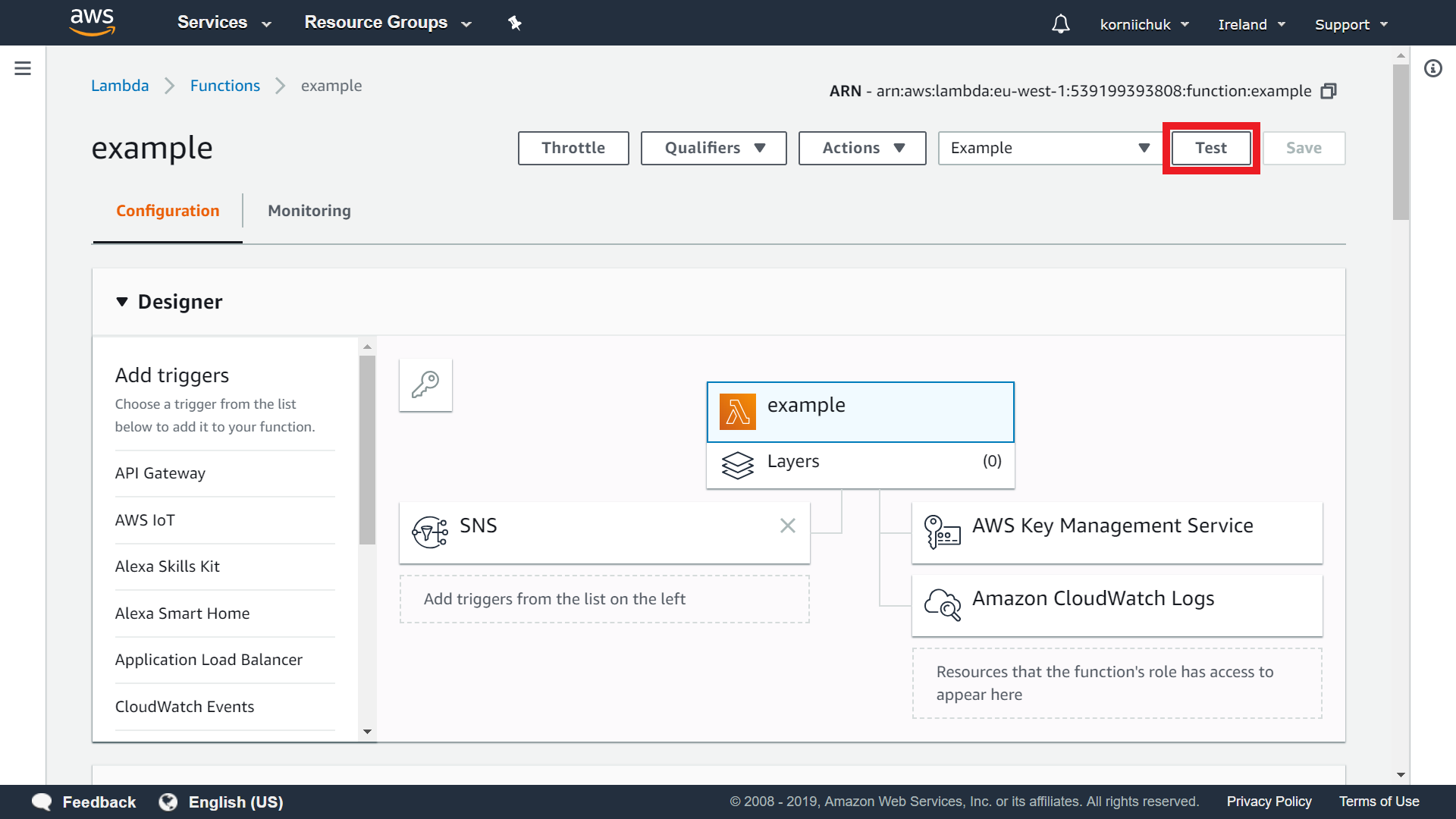The width and height of the screenshot is (1456, 819).
Task: Click the trigger list scrollbar down arrow
Action: point(367,732)
